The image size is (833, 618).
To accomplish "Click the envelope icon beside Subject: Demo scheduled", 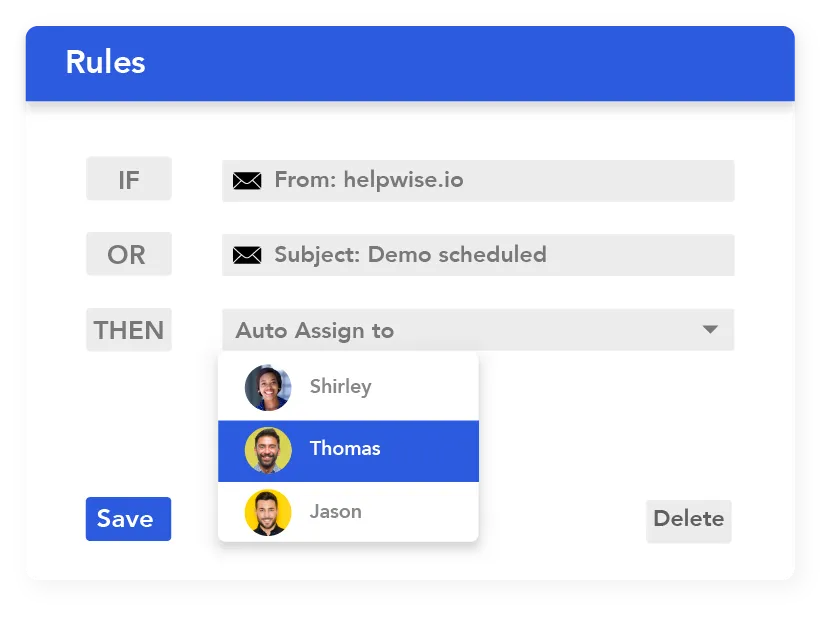I will [247, 255].
